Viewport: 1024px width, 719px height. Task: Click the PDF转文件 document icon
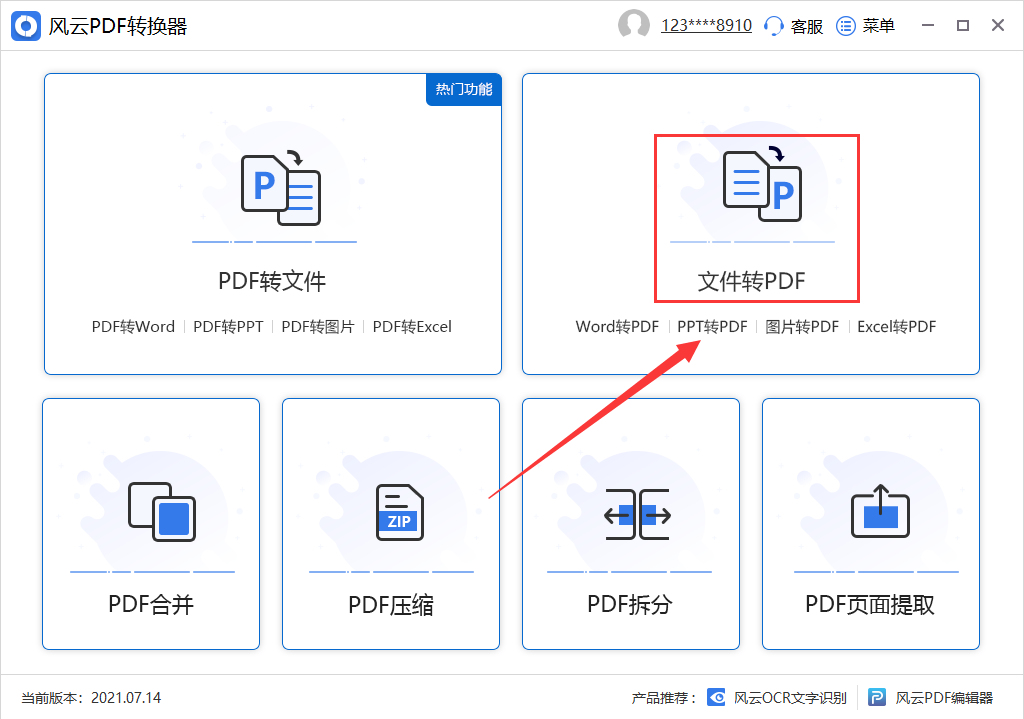(x=281, y=189)
